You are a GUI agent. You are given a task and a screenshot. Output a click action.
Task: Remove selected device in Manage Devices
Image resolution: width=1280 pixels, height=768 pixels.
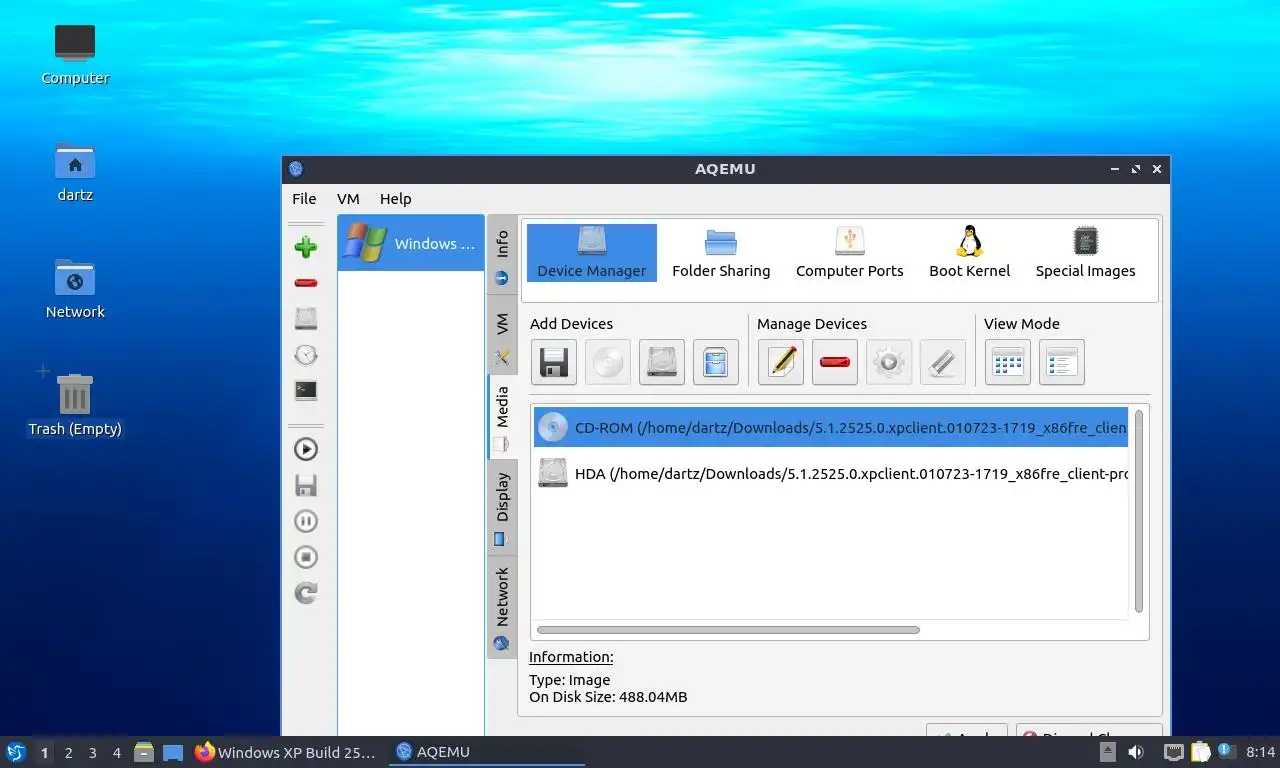(x=835, y=362)
